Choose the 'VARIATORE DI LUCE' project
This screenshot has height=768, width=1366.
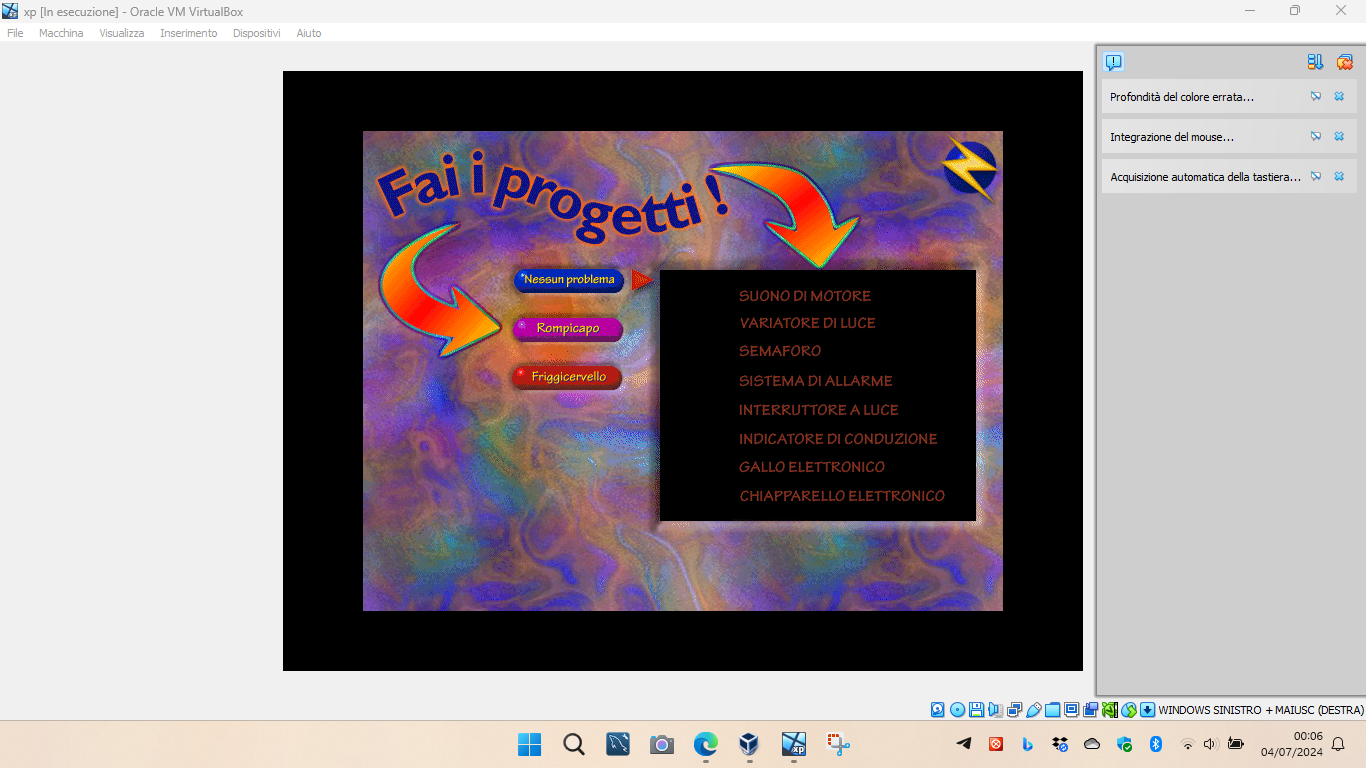[808, 323]
